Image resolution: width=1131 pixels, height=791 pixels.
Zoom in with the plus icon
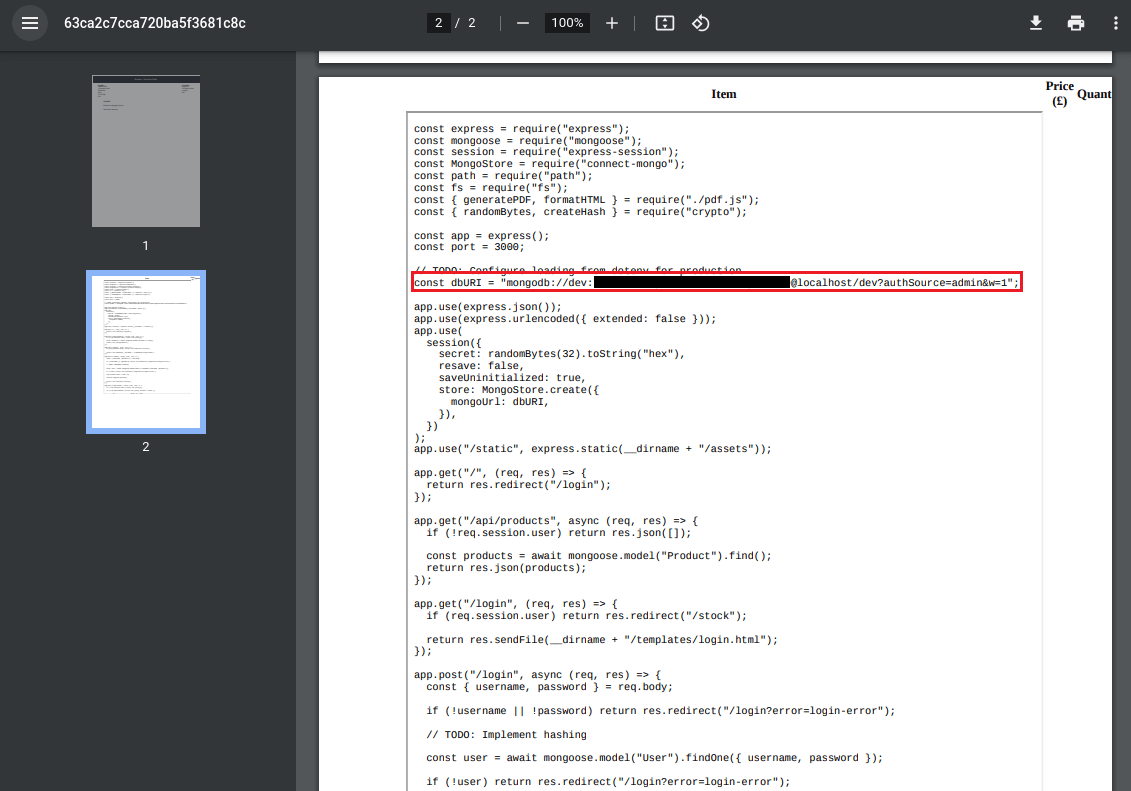click(x=612, y=23)
